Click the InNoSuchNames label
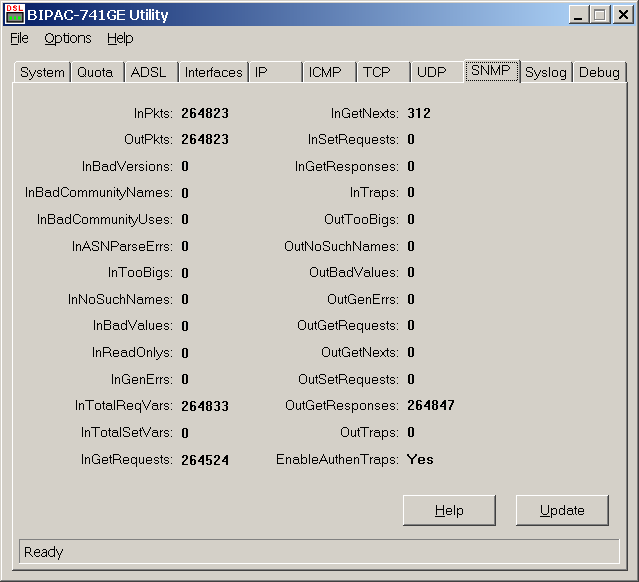This screenshot has height=582, width=639. (120, 299)
